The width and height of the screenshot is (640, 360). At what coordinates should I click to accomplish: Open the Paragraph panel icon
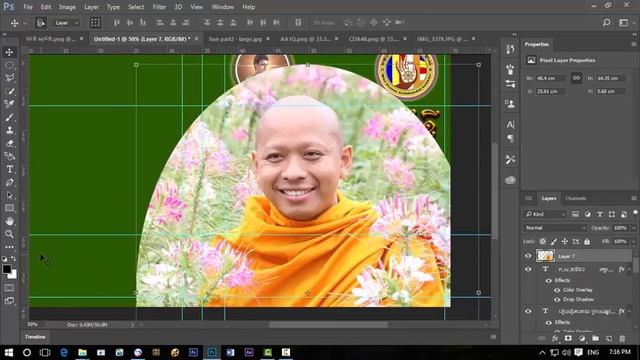click(x=510, y=139)
